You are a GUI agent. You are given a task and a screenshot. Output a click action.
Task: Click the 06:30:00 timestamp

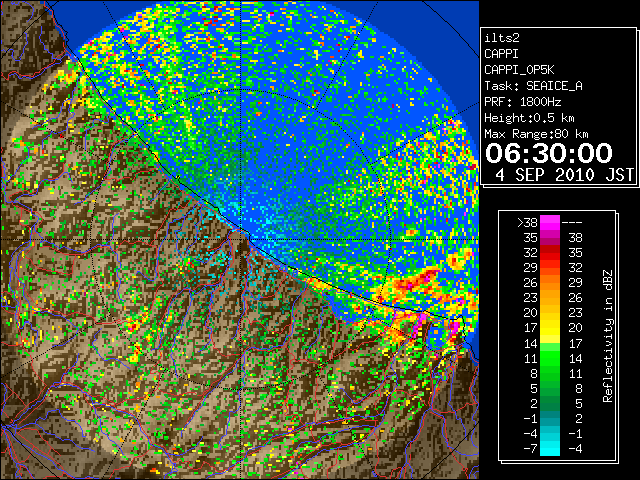pyautogui.click(x=549, y=153)
